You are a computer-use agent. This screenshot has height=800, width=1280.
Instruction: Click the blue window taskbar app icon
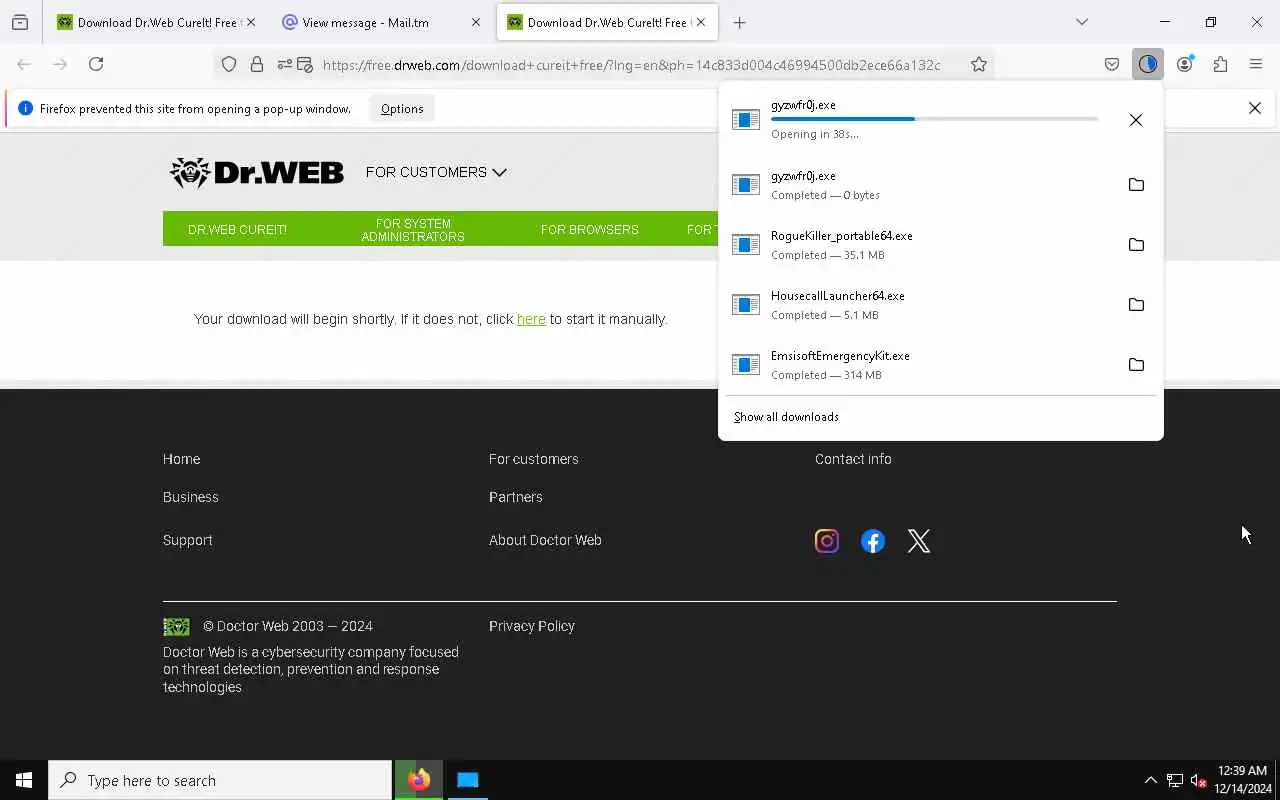pos(468,780)
